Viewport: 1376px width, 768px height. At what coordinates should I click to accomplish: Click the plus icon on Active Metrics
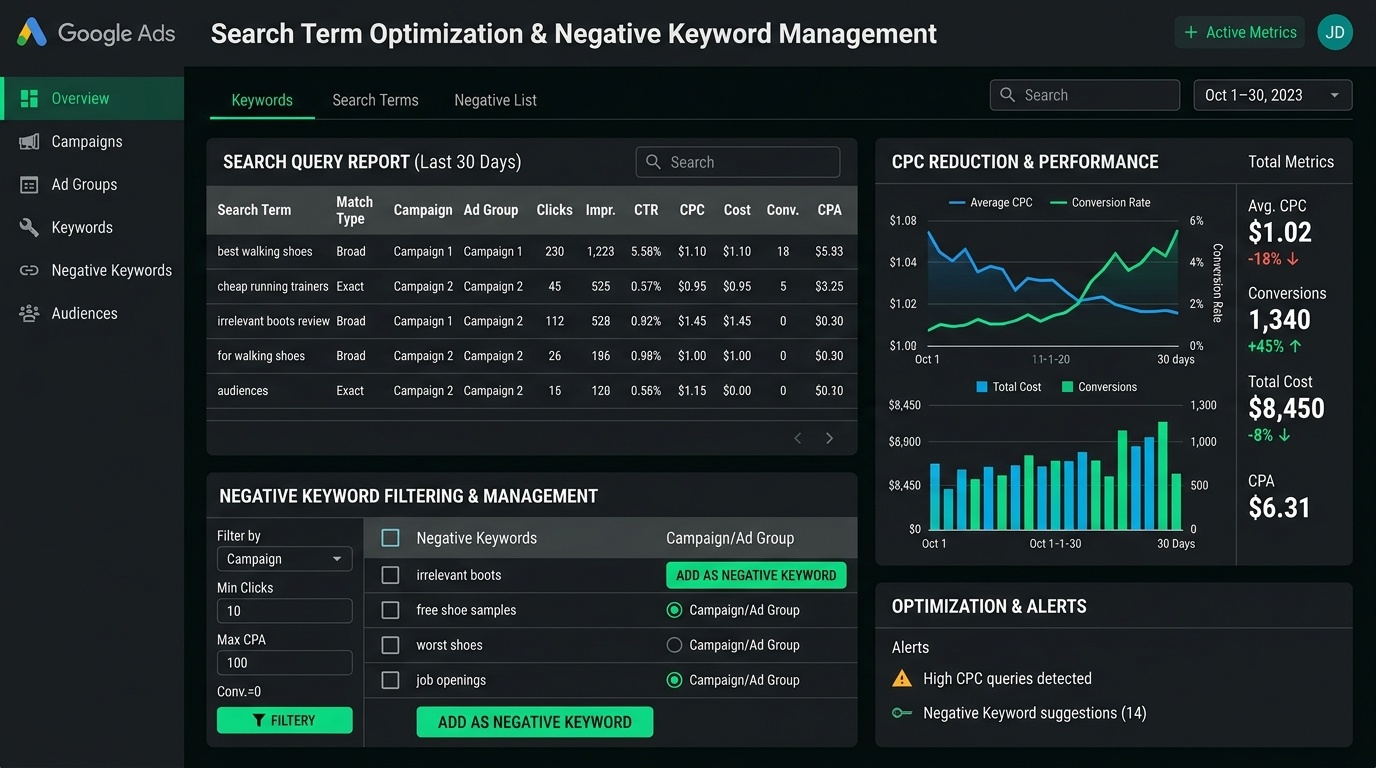click(x=1191, y=32)
